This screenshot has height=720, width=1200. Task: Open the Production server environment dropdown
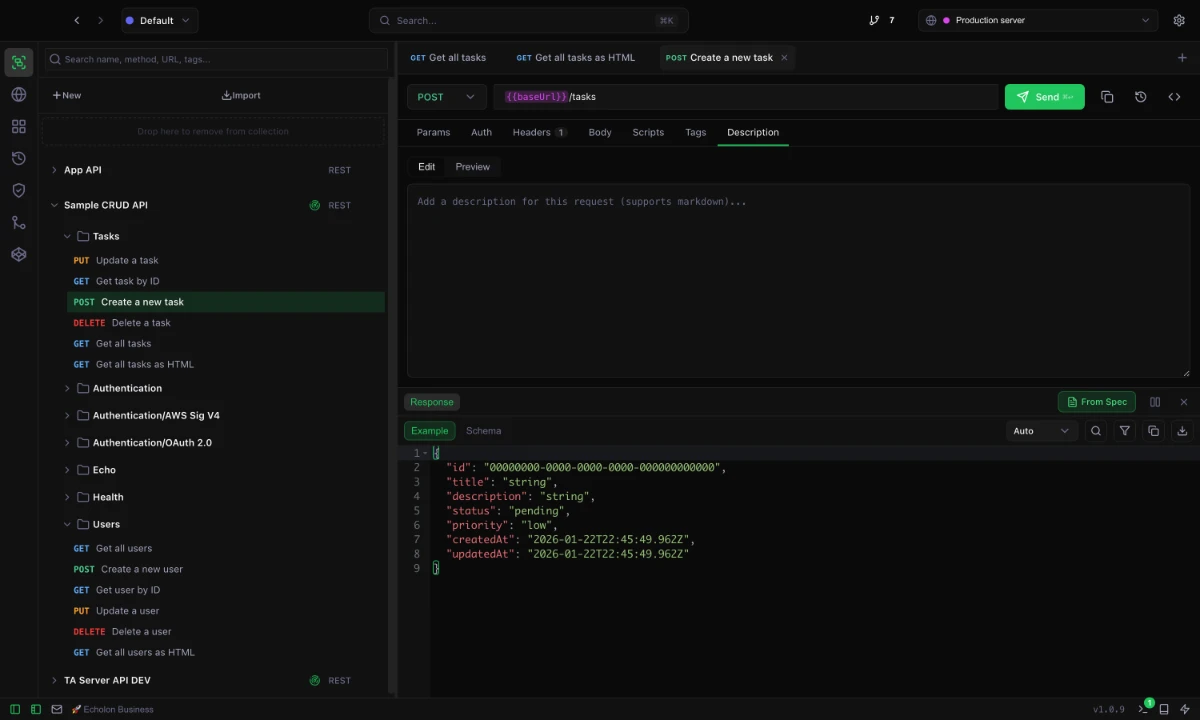(1037, 20)
